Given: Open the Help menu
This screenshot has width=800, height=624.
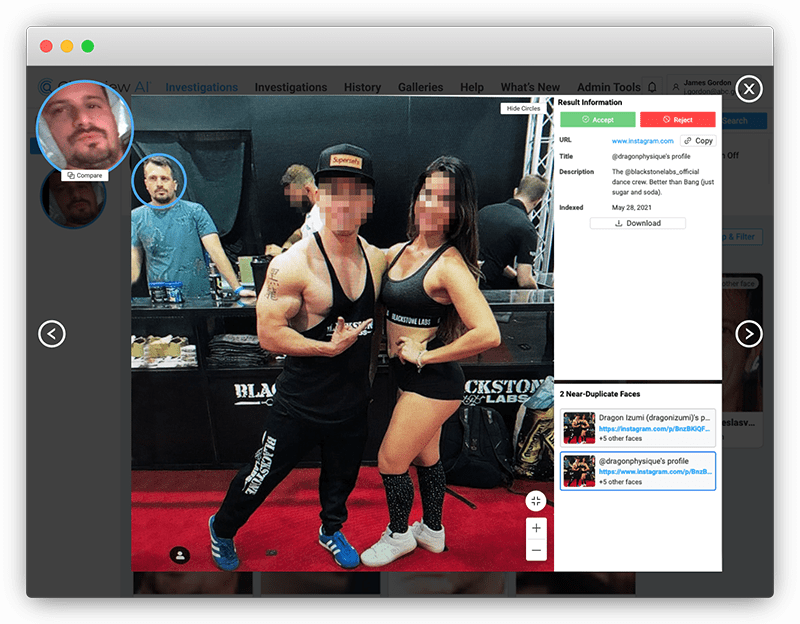Looking at the screenshot, I should [x=472, y=87].
